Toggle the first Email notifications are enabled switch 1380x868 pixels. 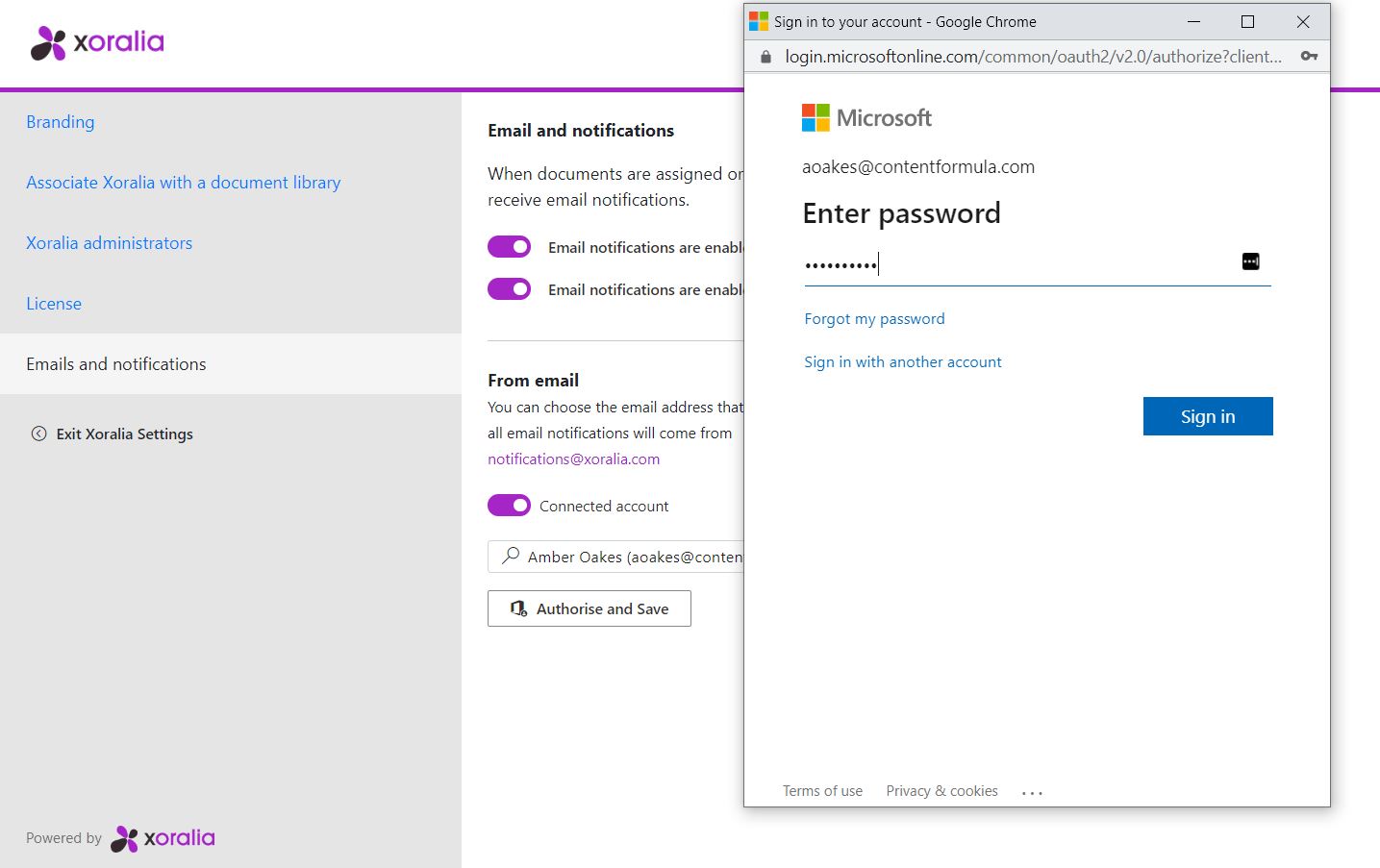[509, 247]
